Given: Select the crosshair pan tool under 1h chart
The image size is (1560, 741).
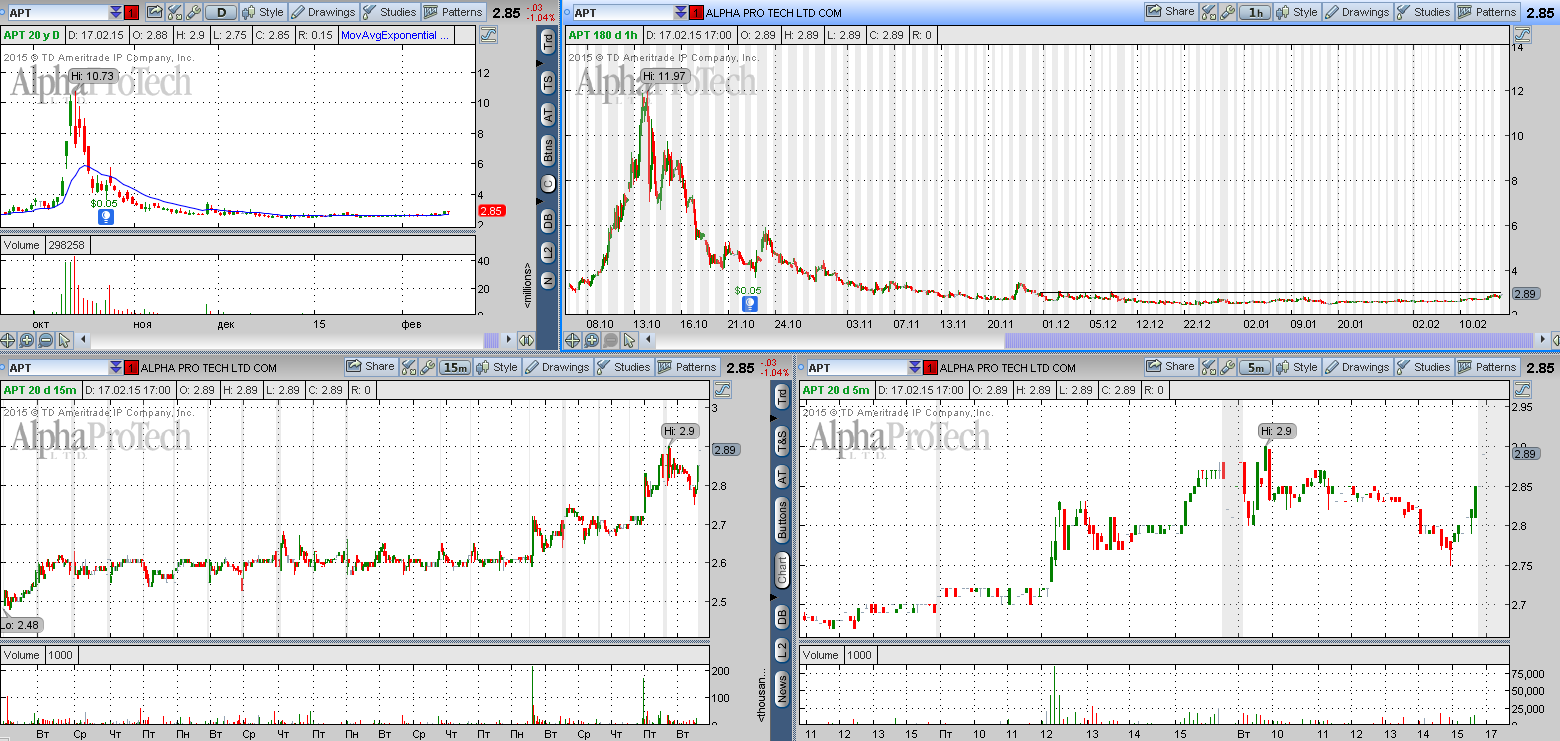Looking at the screenshot, I should tap(572, 340).
